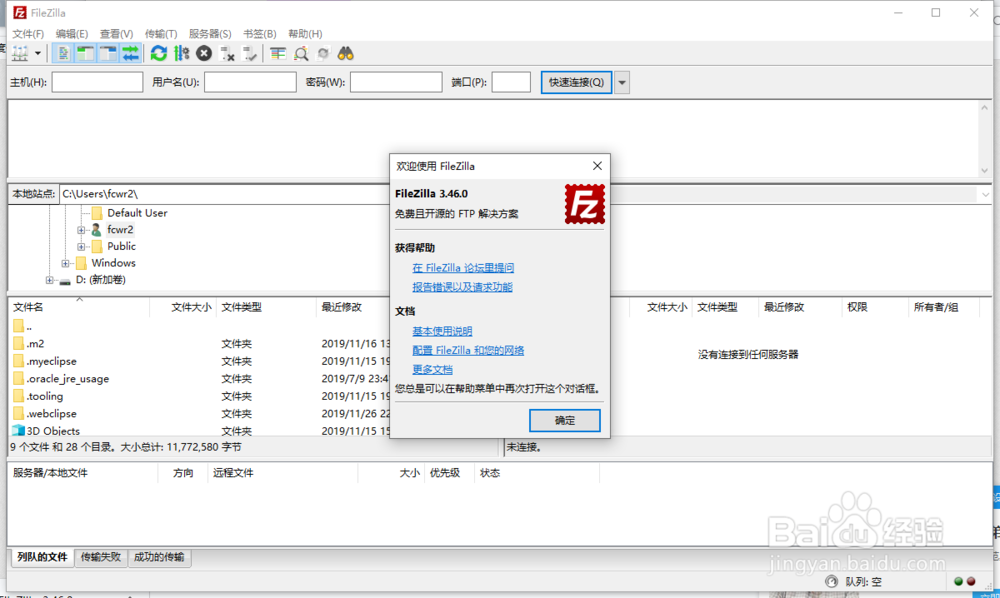Toggle transfer queue display icon

pos(131,54)
